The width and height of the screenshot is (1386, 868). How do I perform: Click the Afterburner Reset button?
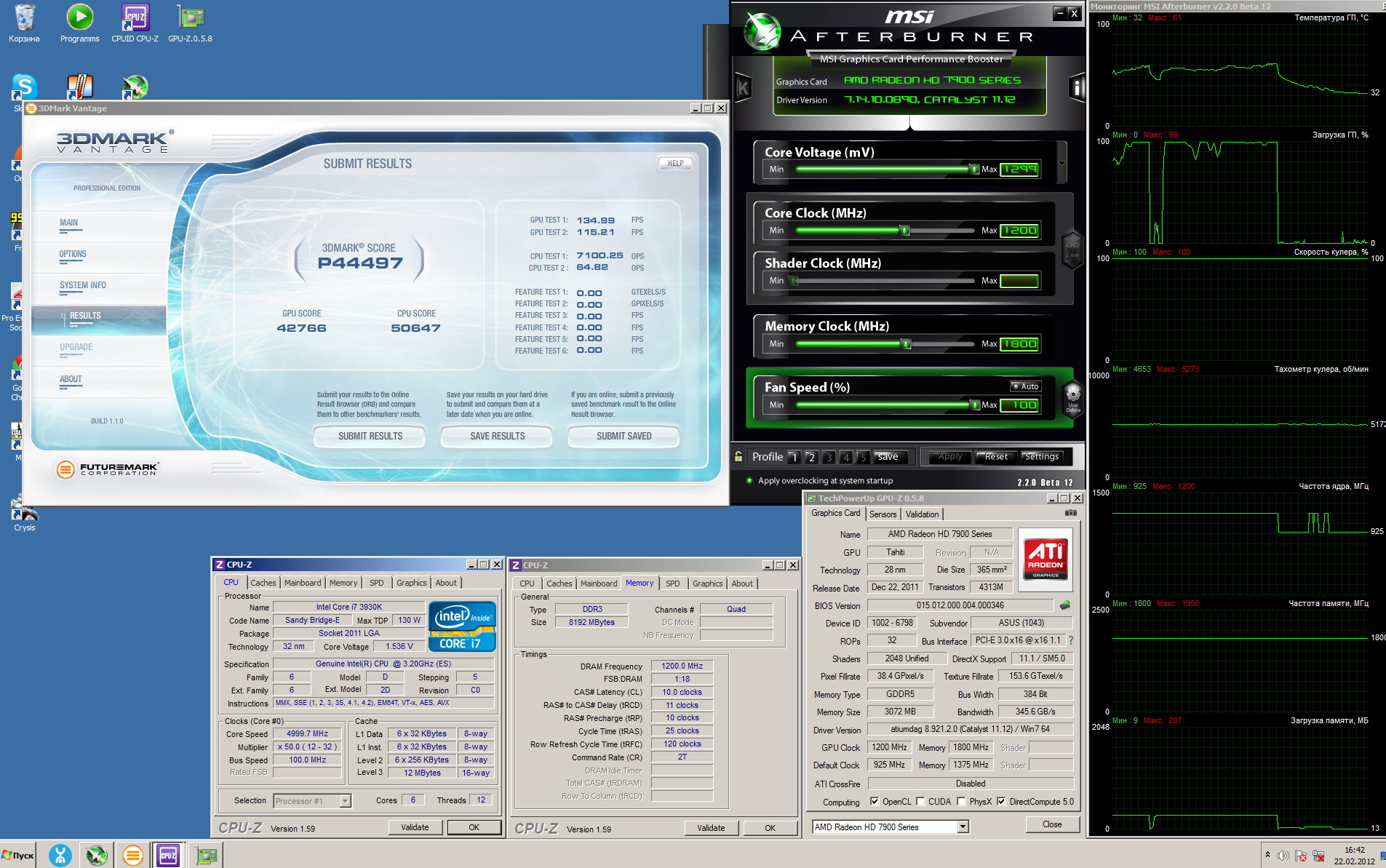(x=996, y=457)
